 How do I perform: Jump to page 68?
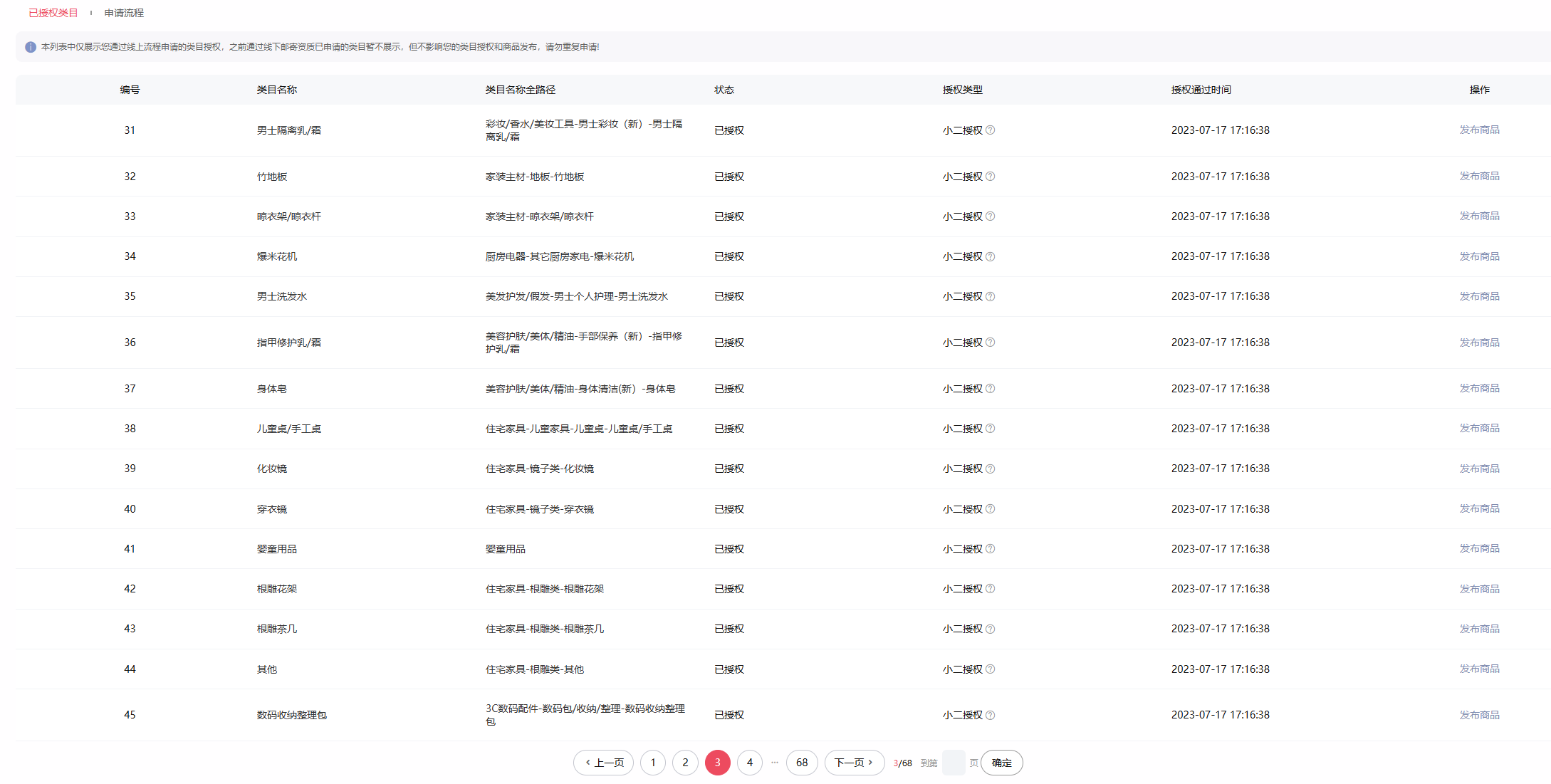(802, 763)
